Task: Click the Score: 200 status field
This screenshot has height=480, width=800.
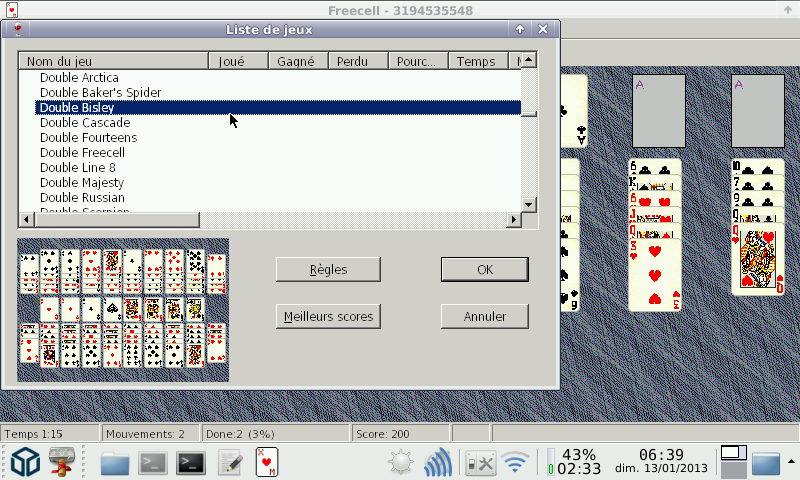Action: click(x=401, y=434)
